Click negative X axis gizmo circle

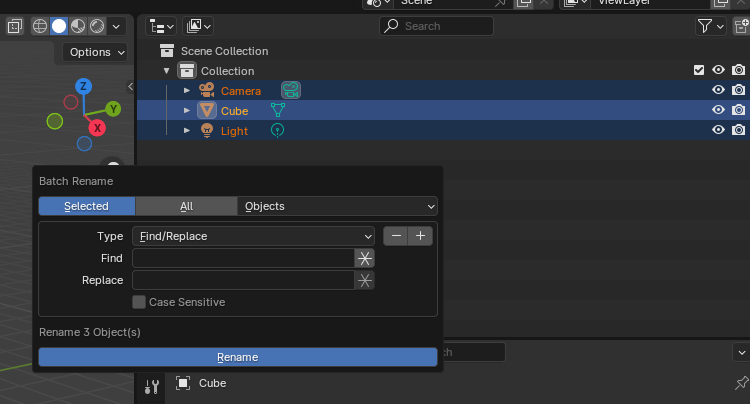(x=71, y=102)
